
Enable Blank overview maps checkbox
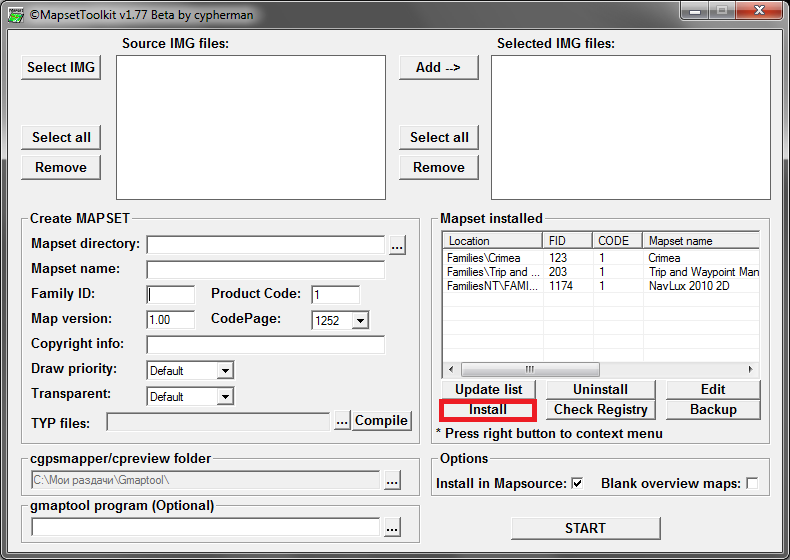click(x=751, y=484)
